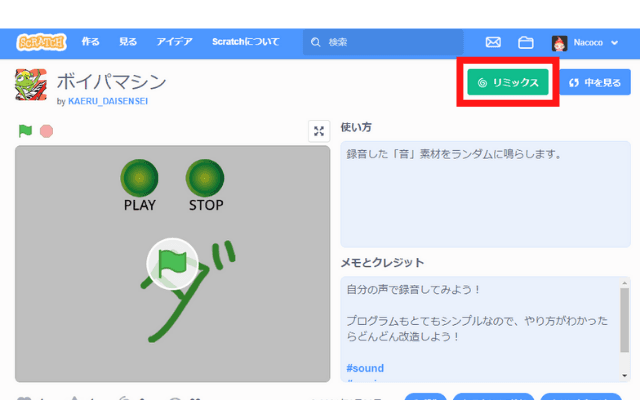640x400 pixels.
Task: Click the scroll down arrow in notes box
Action: (624, 376)
